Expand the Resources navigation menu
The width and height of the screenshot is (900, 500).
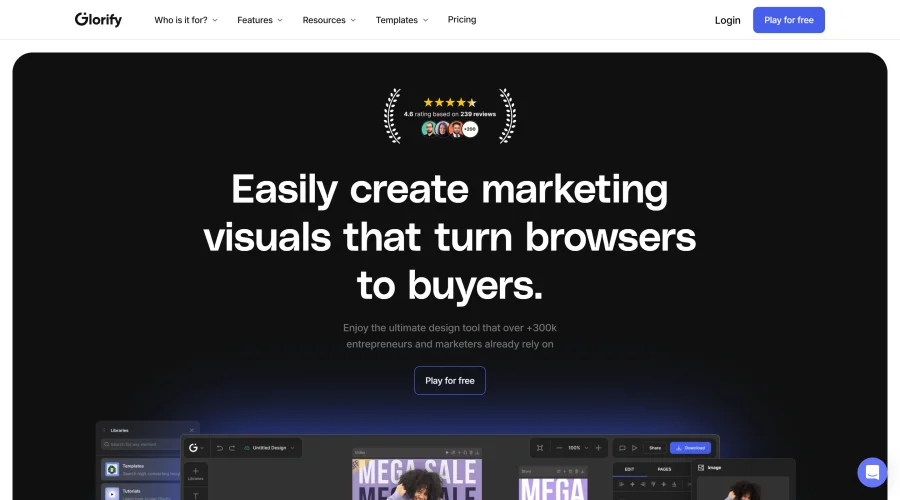(329, 20)
